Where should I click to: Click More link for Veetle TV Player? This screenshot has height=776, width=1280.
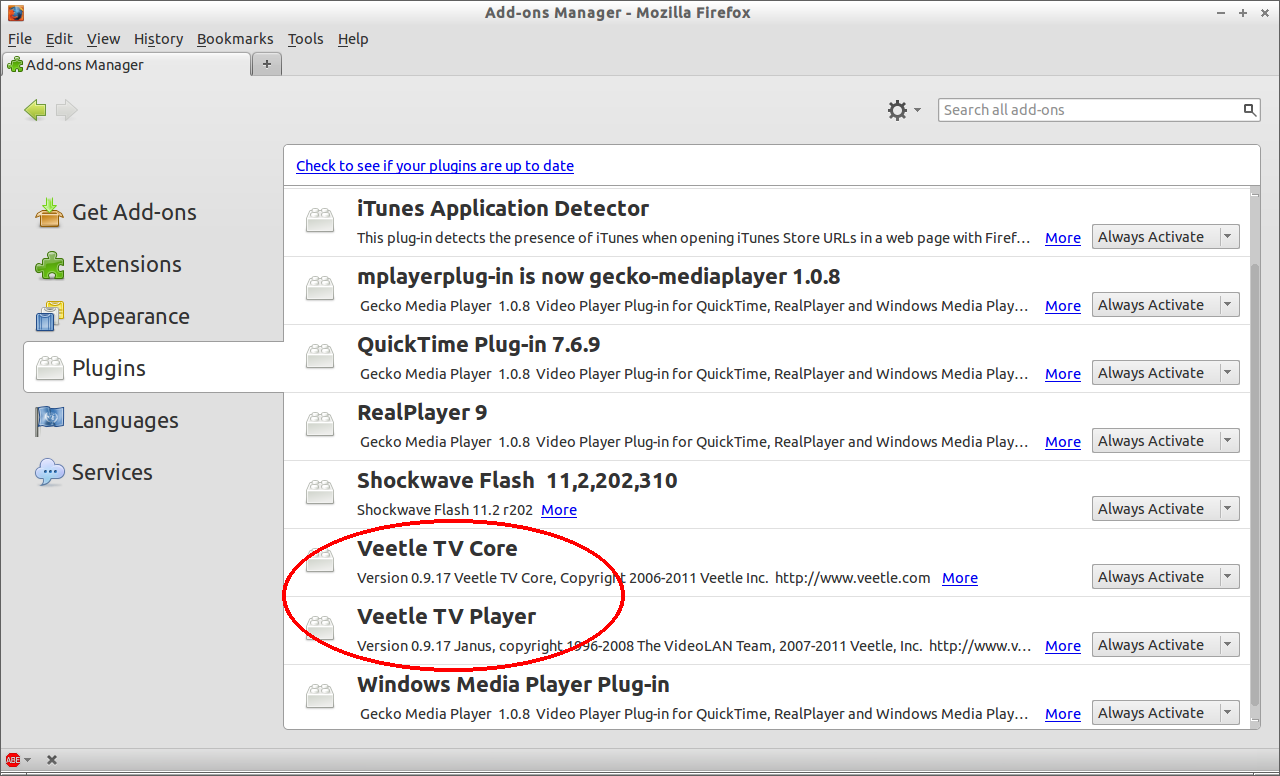pyautogui.click(x=1063, y=646)
